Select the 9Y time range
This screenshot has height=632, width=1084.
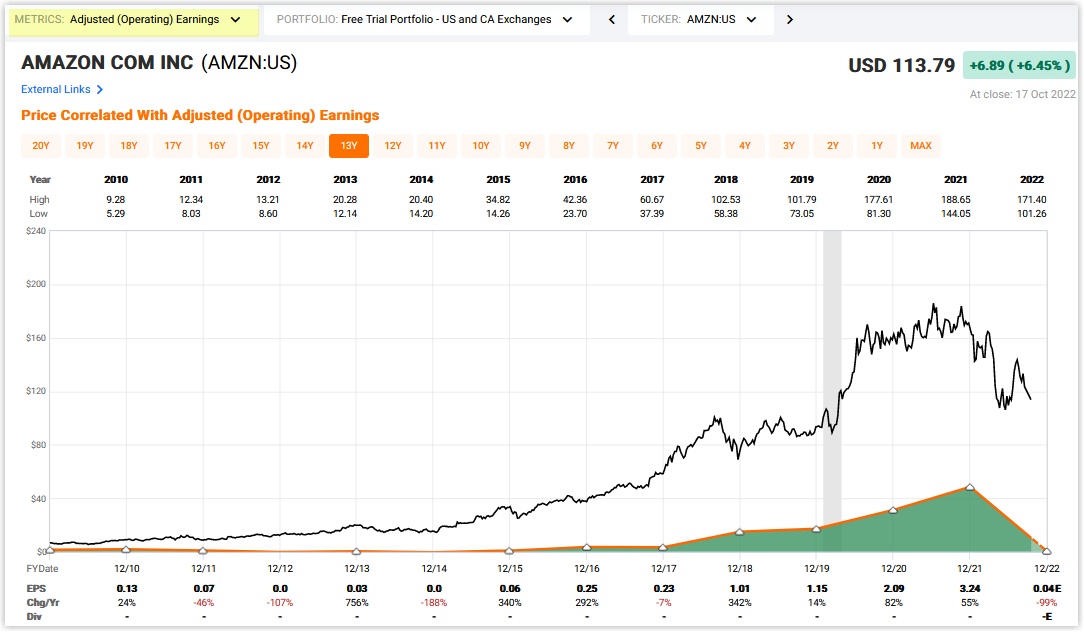525,146
